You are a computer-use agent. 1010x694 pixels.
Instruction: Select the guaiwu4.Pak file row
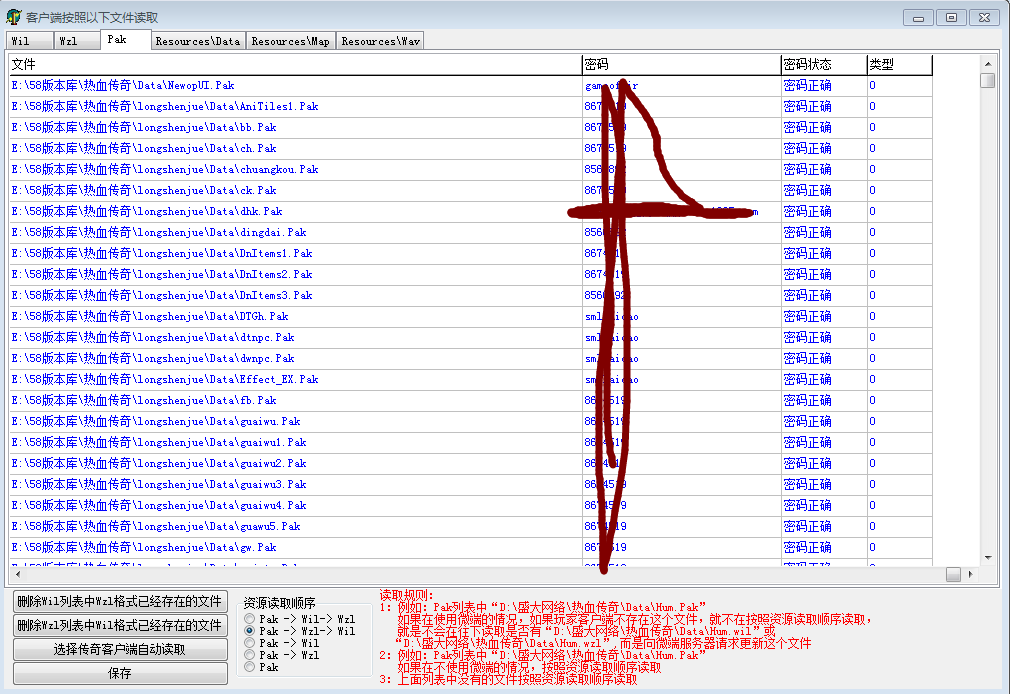(471, 506)
